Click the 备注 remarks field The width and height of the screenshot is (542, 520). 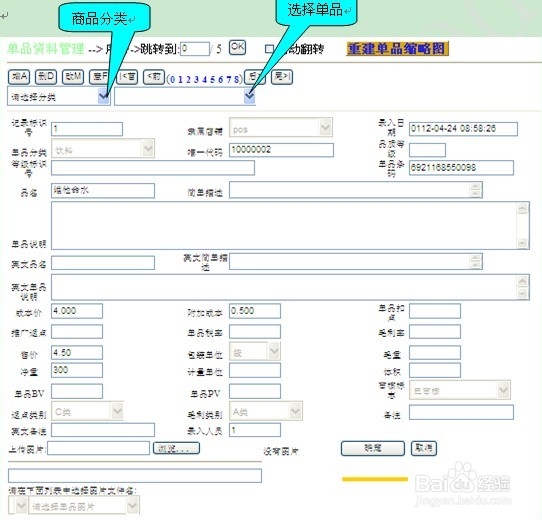(461, 412)
